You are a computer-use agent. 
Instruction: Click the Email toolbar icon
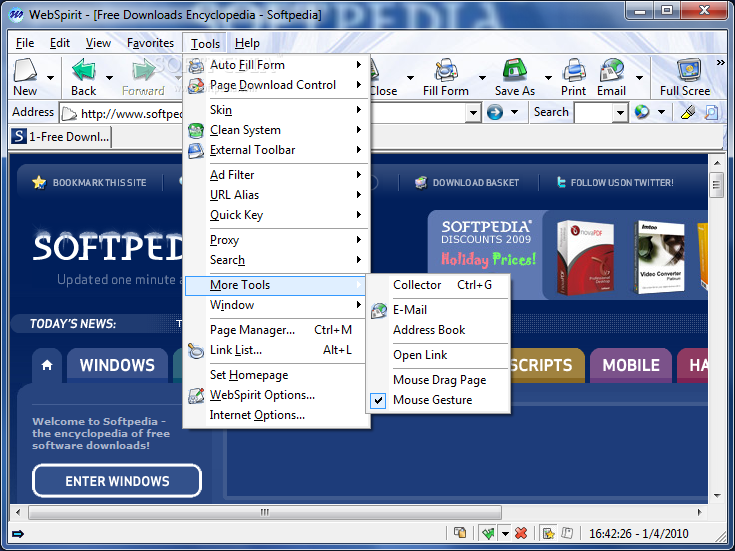612,70
